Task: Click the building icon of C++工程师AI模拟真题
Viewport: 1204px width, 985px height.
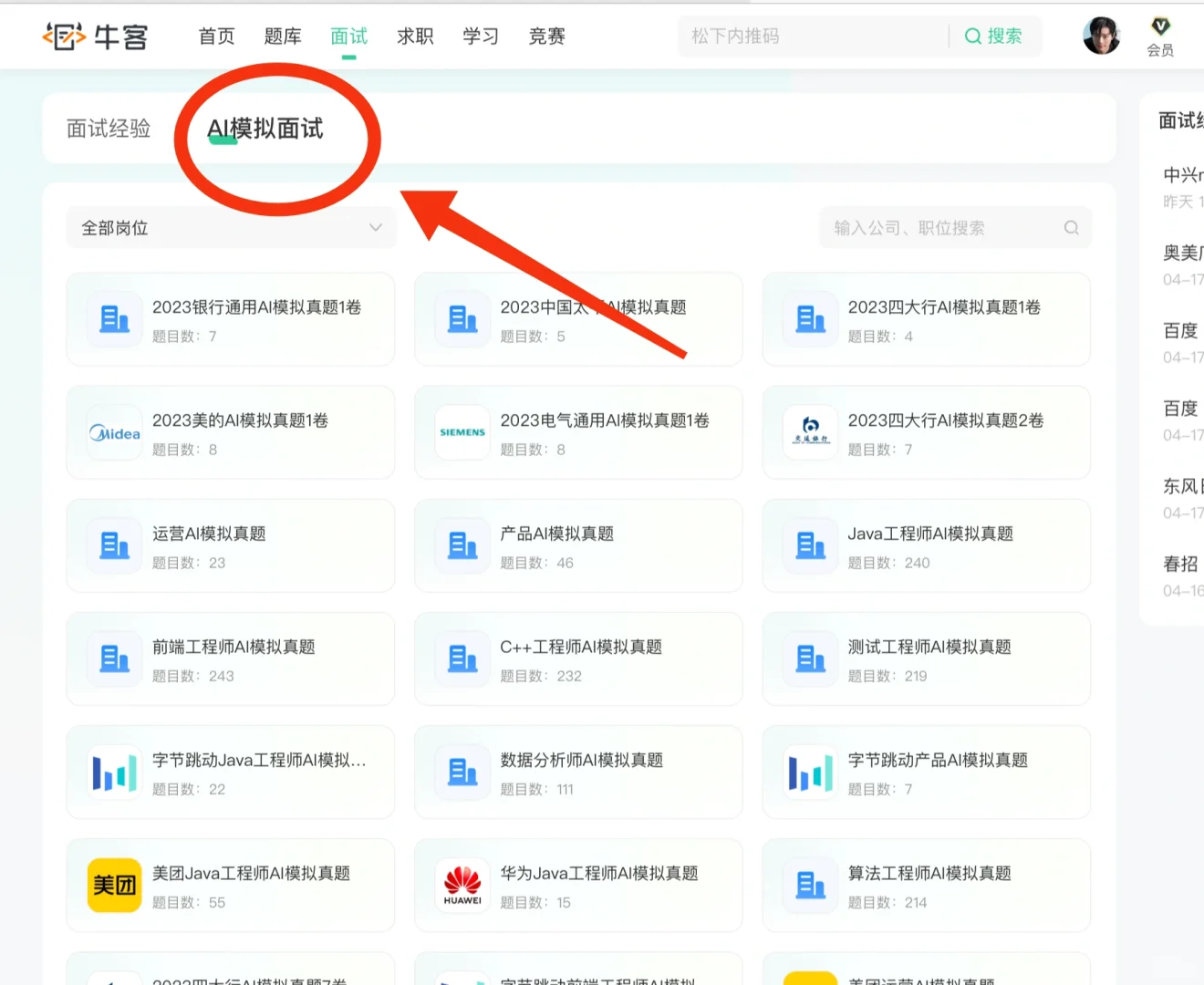Action: pos(462,658)
